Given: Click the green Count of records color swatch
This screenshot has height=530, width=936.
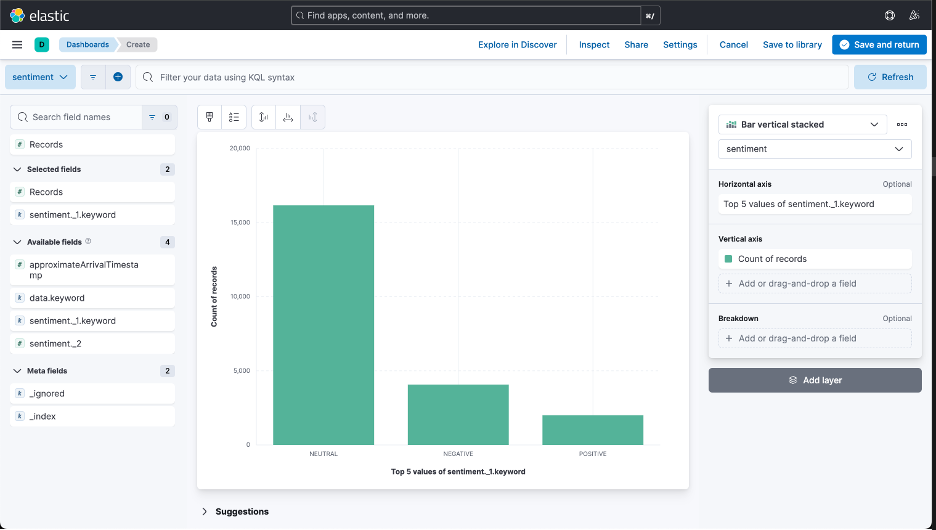Looking at the screenshot, I should click(728, 259).
